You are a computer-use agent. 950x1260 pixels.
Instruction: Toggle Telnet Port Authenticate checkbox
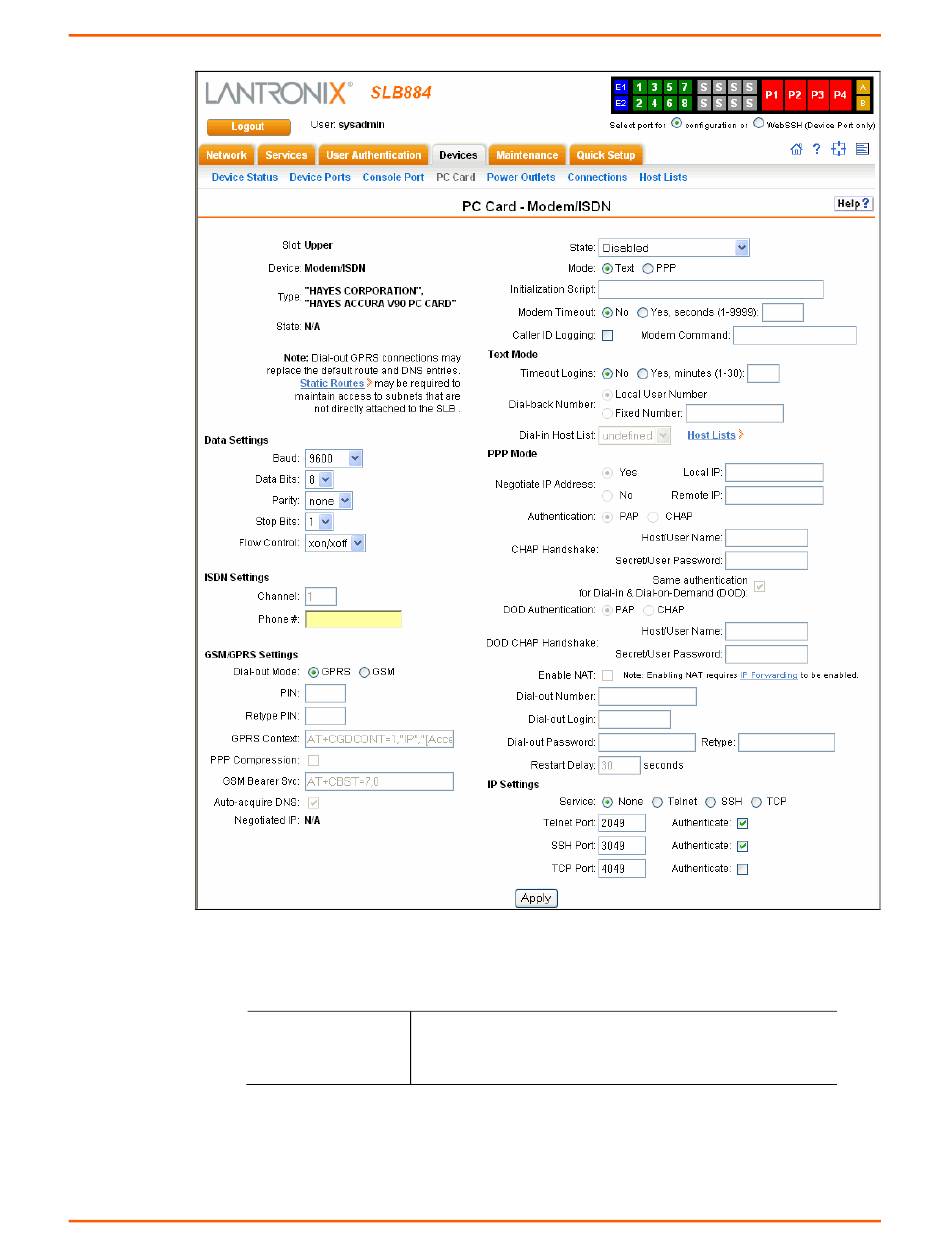(742, 824)
